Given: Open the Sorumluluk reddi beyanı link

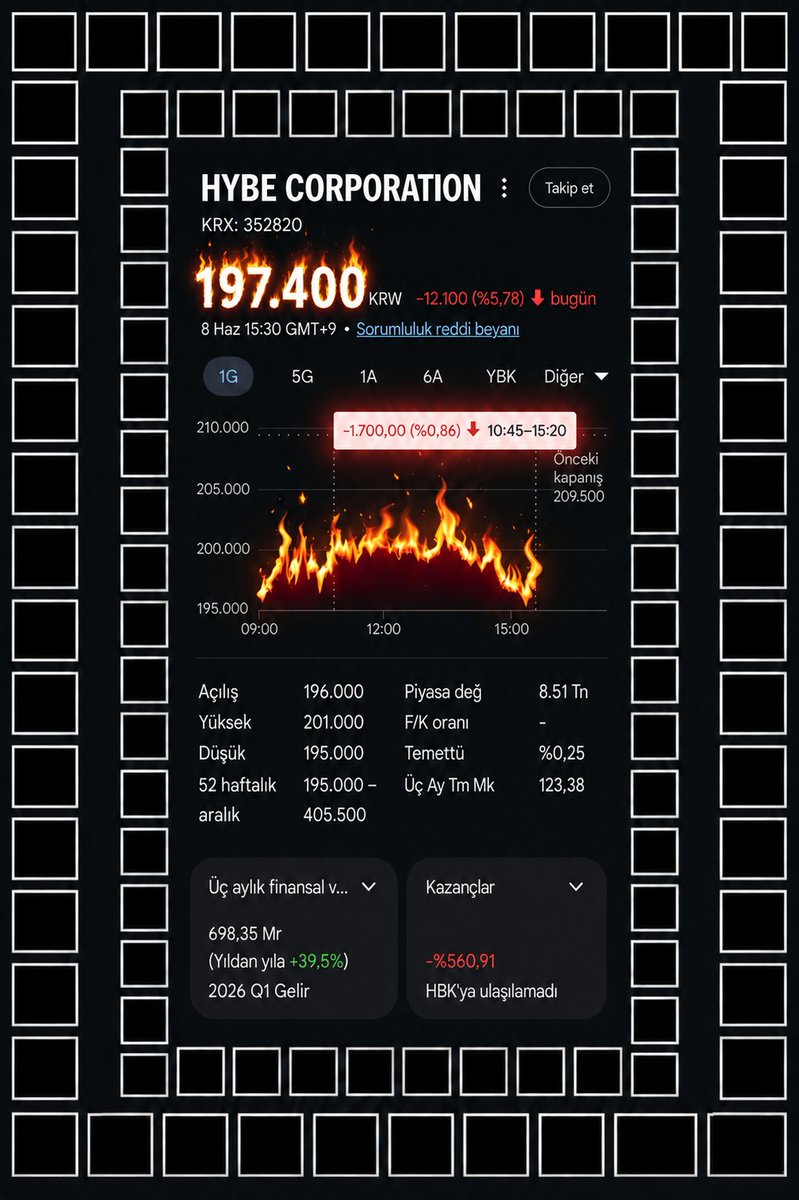Looking at the screenshot, I should tap(438, 329).
